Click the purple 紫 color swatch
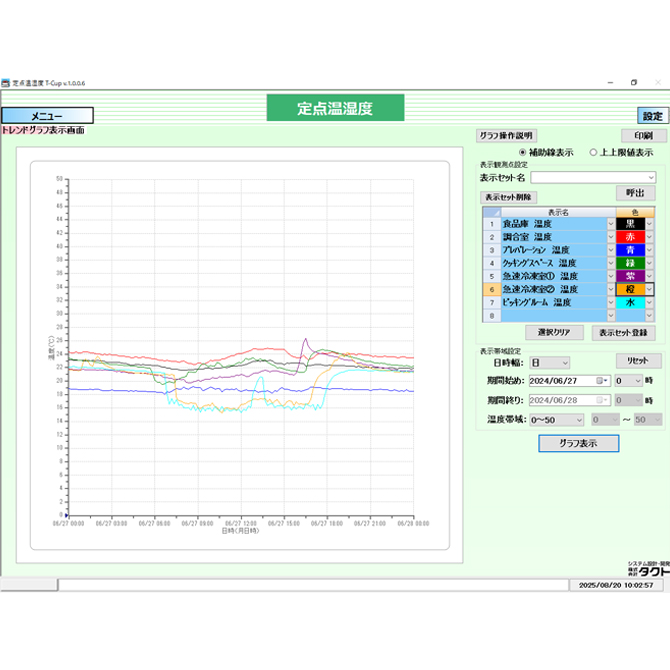Screen dimensions: 670x670 (630, 276)
